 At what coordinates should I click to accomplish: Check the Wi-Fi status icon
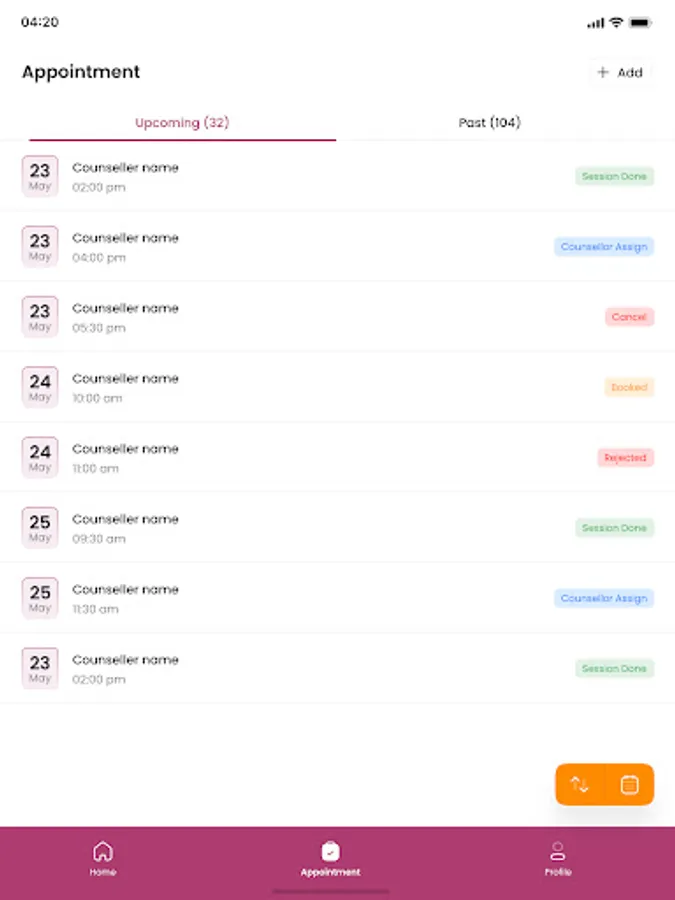coord(617,22)
